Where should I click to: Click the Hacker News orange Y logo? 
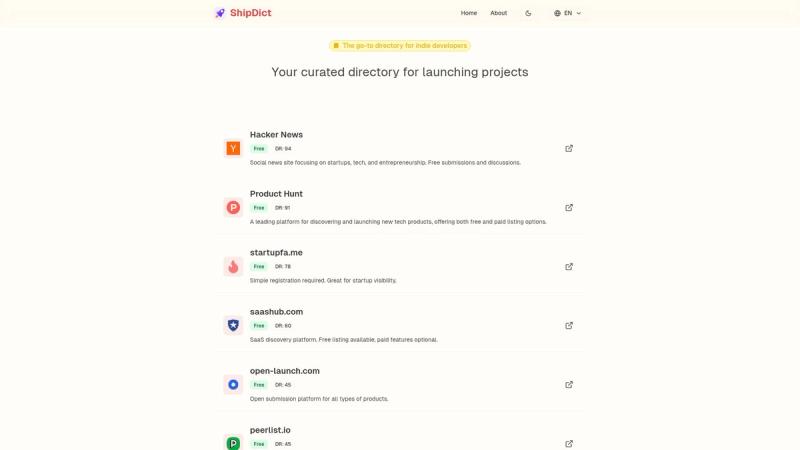coord(233,148)
